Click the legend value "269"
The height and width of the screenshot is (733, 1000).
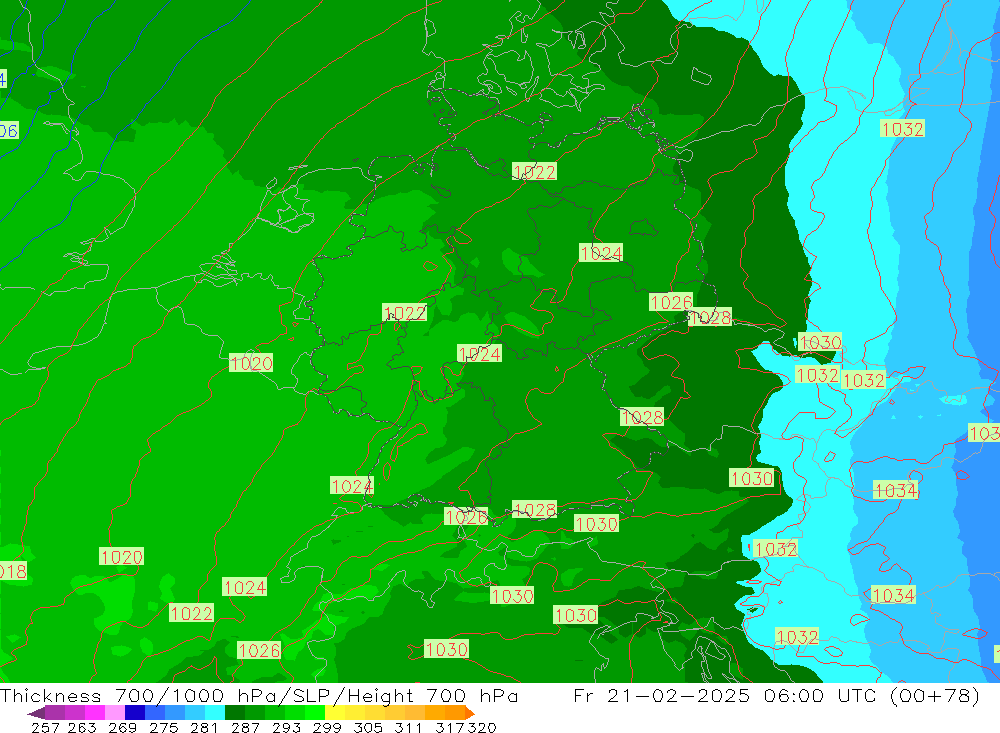(x=122, y=727)
